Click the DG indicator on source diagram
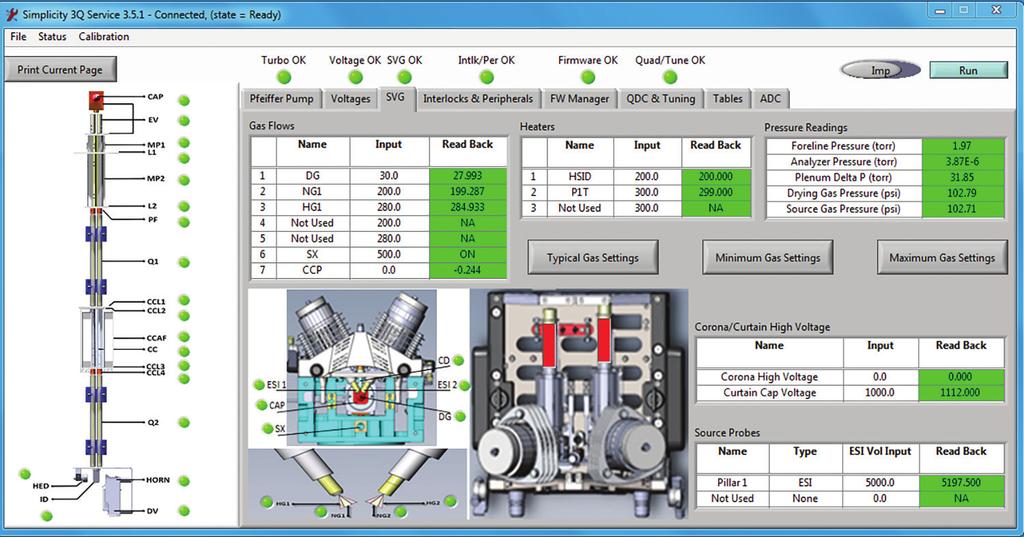Viewport: 1024px width, 537px height. click(x=460, y=416)
